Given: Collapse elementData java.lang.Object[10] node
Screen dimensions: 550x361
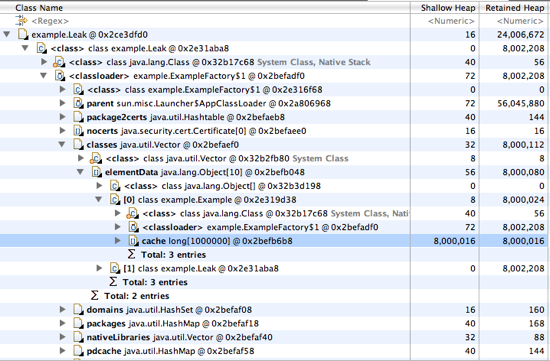Looking at the screenshot, I should pyautogui.click(x=80, y=172).
